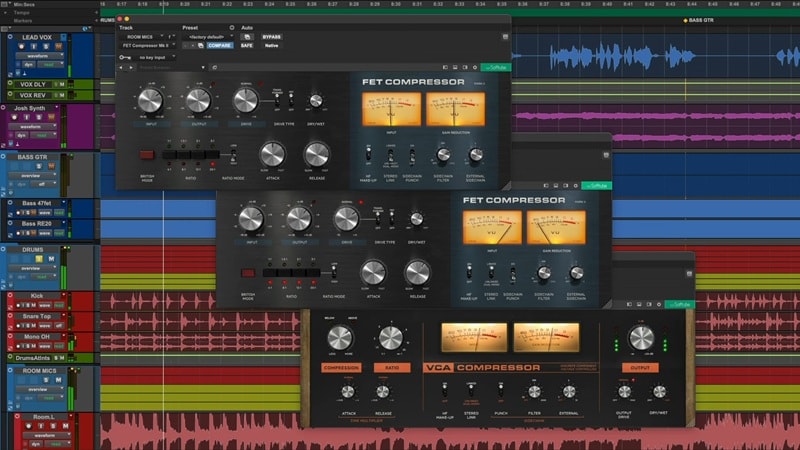Click the key input key icon
The height and width of the screenshot is (450, 800).
click(125, 58)
